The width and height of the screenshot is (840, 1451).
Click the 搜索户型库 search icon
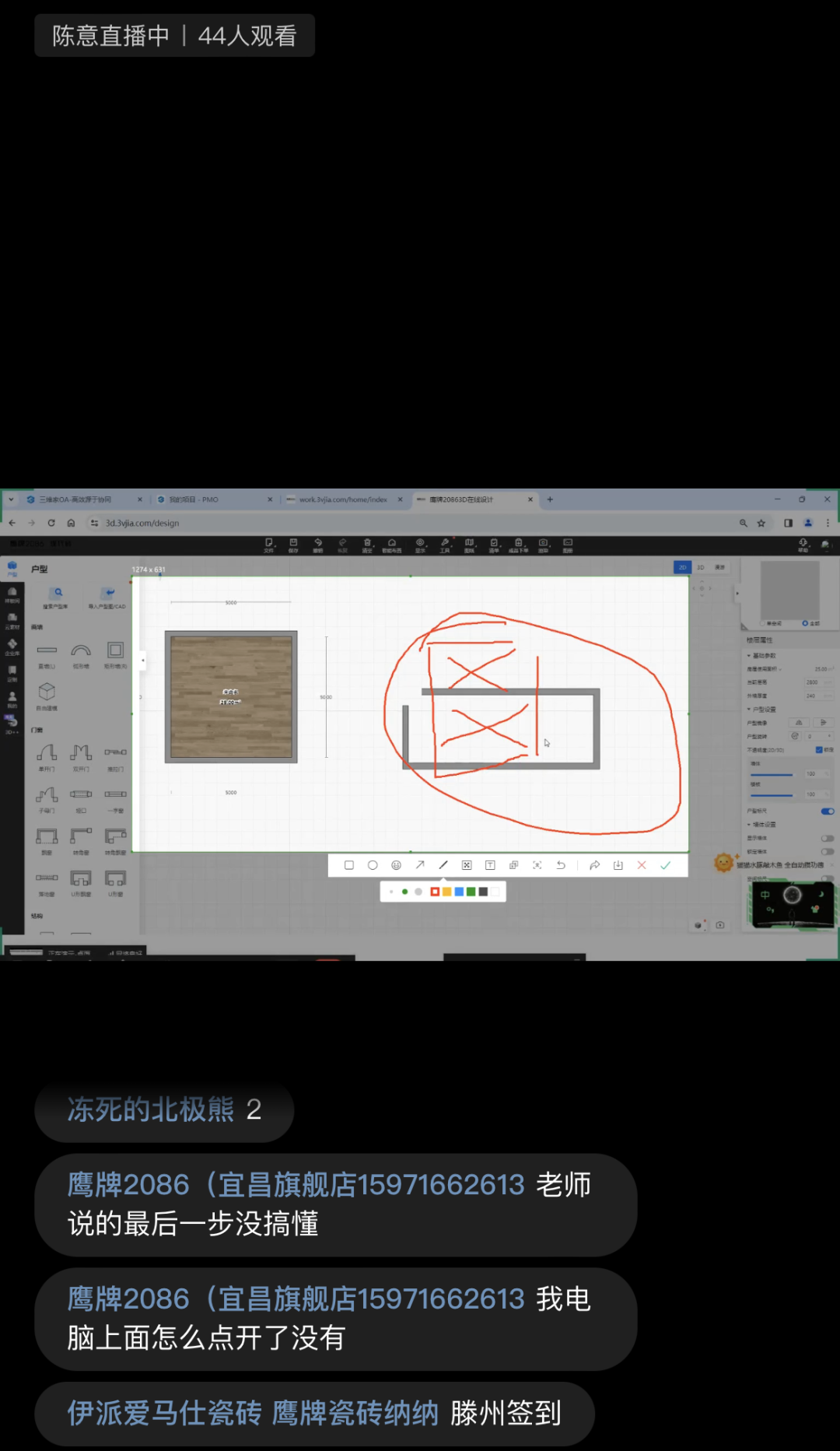point(58,594)
